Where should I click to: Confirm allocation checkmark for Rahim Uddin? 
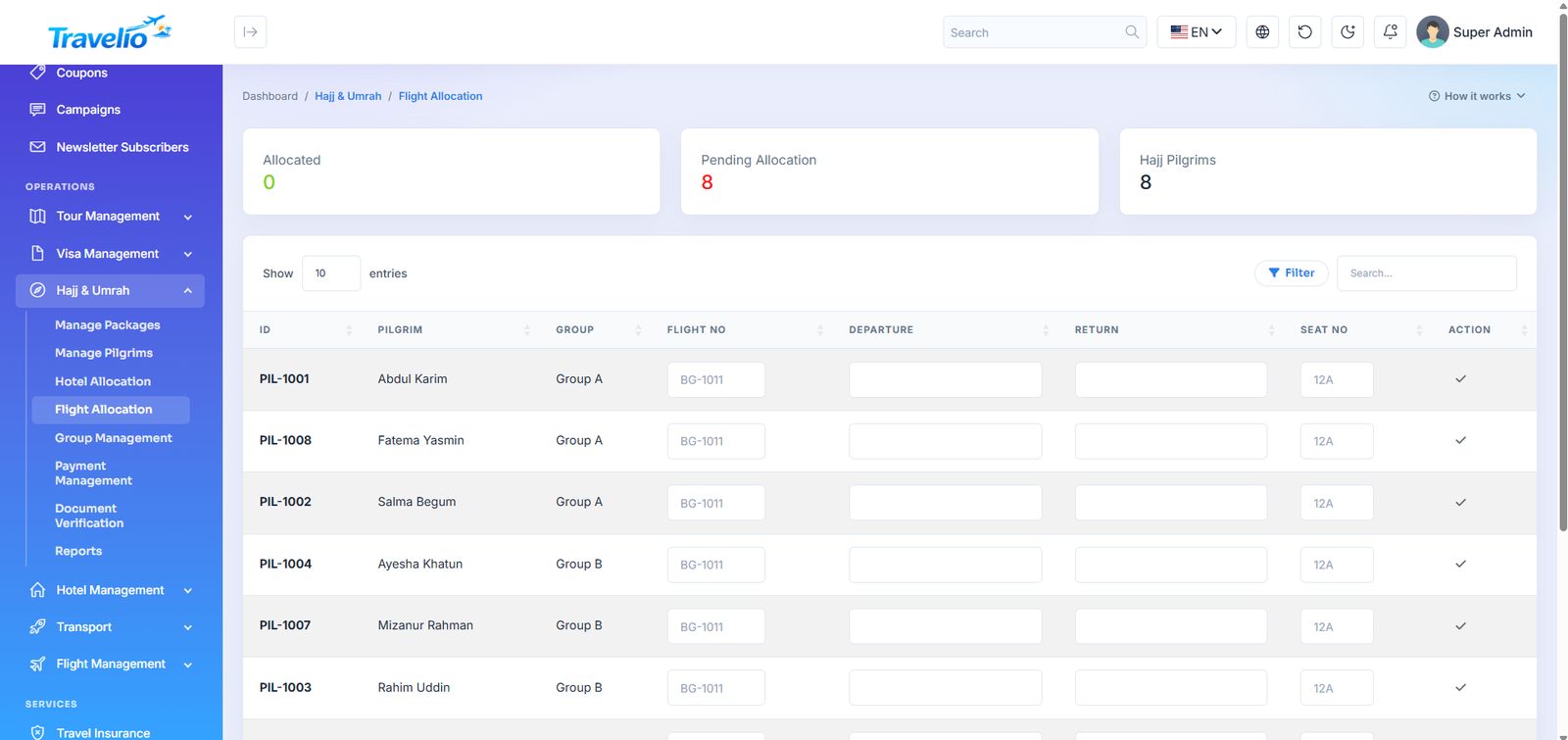pyautogui.click(x=1460, y=688)
